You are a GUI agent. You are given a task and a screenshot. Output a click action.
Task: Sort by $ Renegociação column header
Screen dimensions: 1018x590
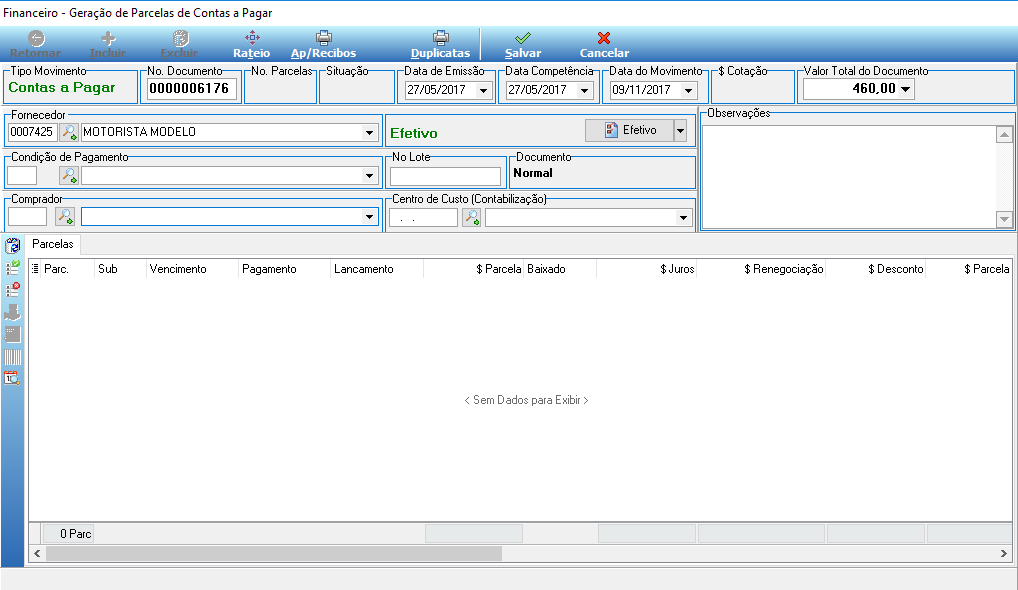click(x=761, y=269)
